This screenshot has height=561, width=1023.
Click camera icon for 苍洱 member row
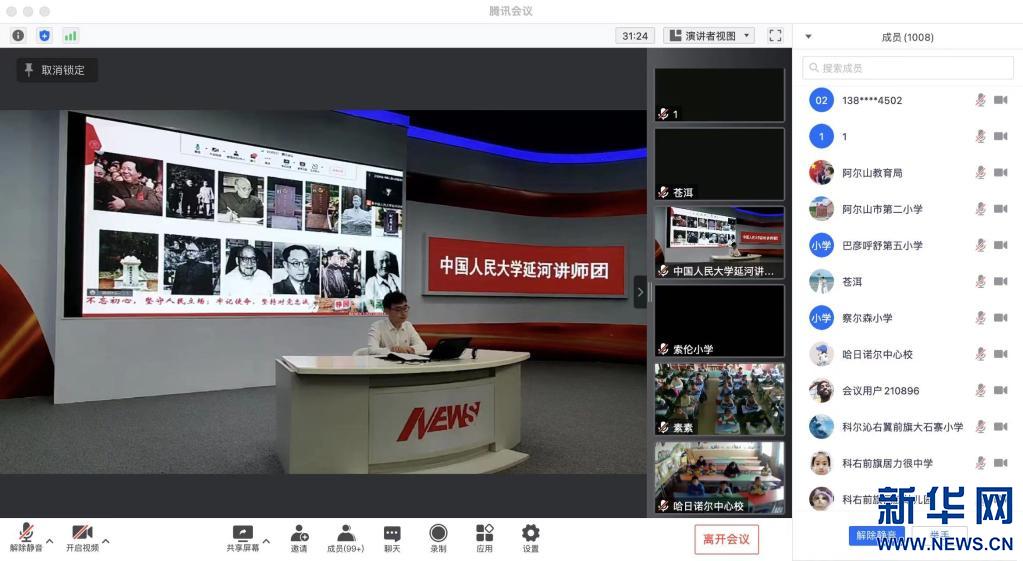coord(1001,281)
